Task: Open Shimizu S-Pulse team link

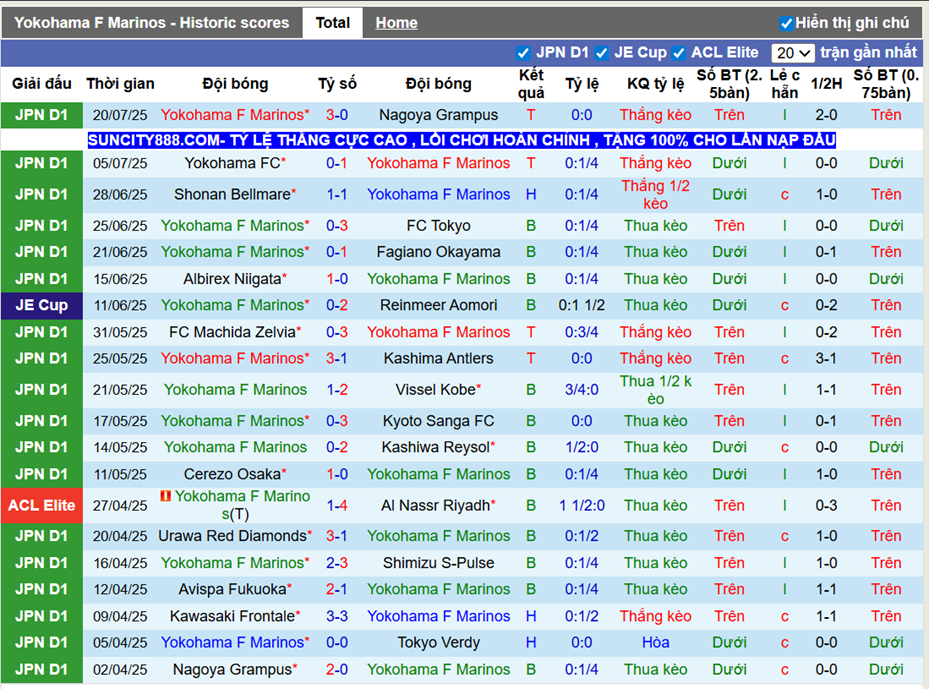Action: 438,563
